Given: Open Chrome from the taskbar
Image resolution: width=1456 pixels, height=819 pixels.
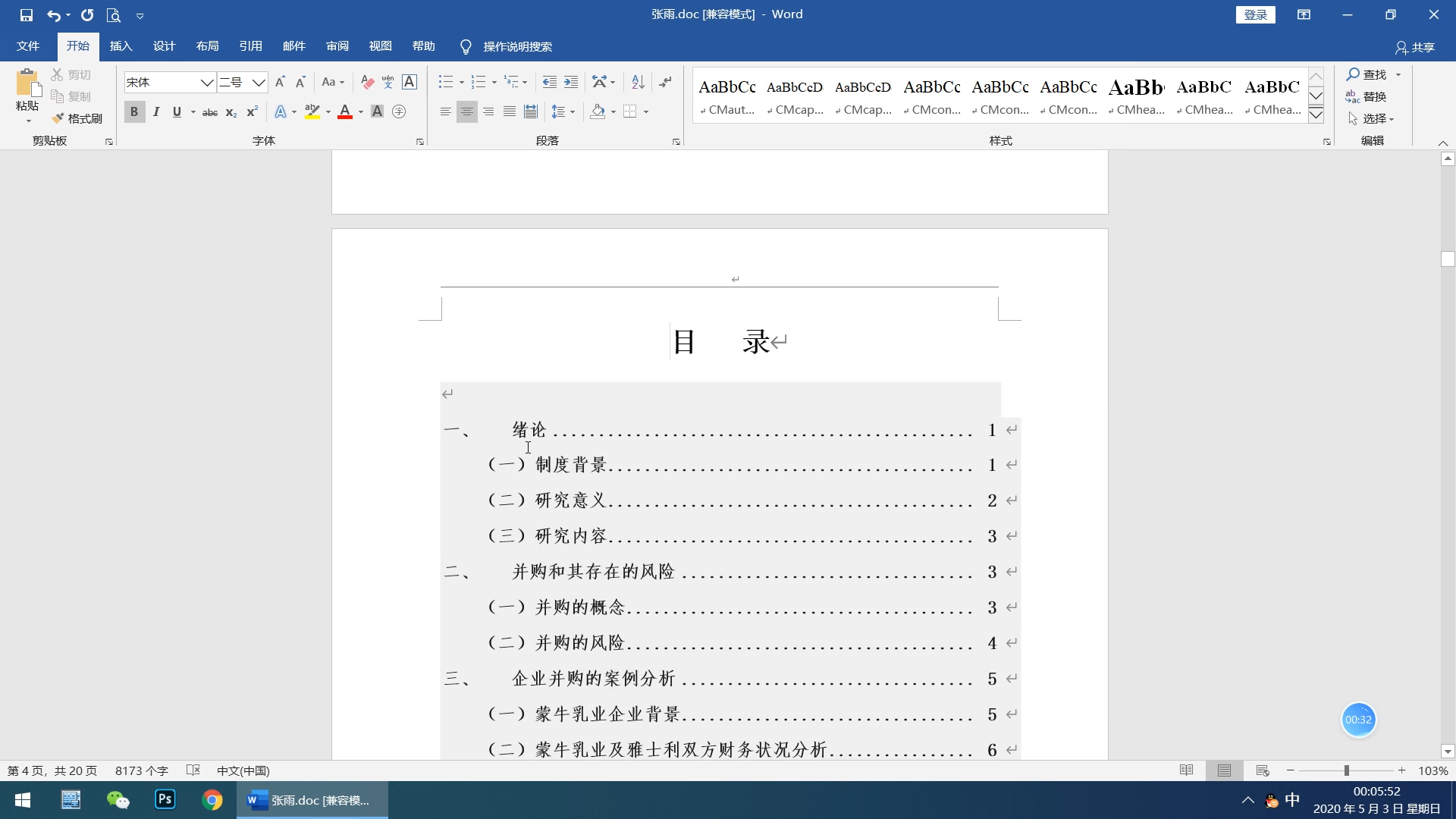Looking at the screenshot, I should pyautogui.click(x=212, y=800).
